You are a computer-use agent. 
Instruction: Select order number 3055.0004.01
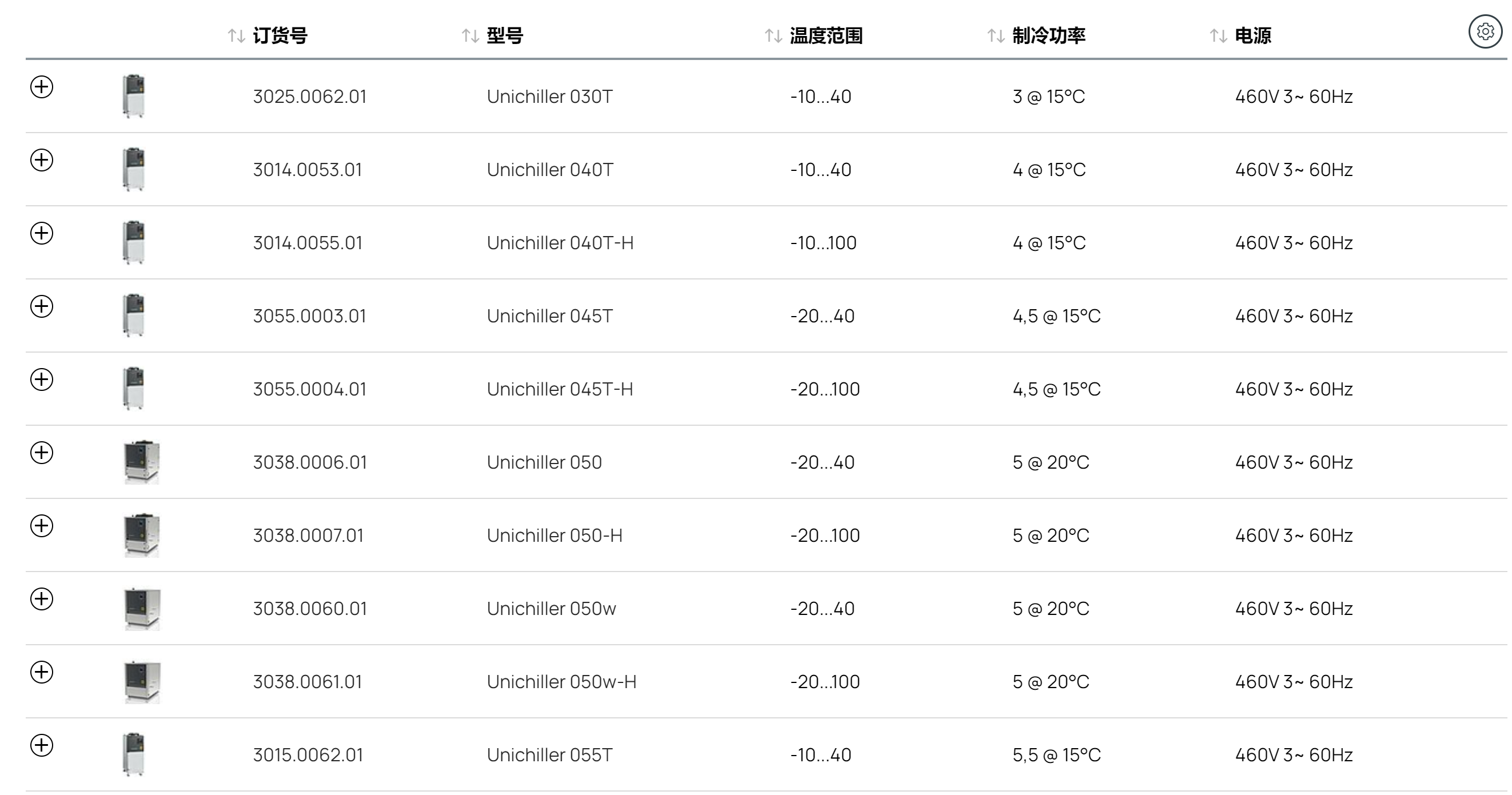coord(310,389)
